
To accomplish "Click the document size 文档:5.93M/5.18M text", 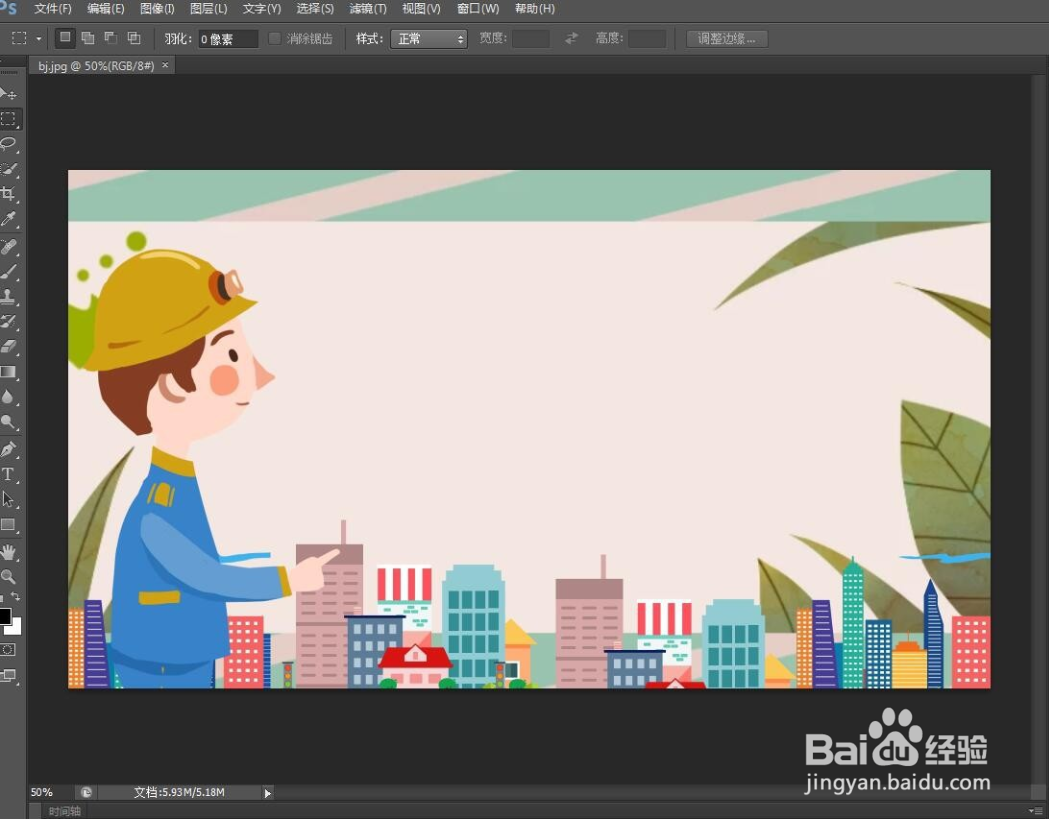I will click(x=179, y=792).
